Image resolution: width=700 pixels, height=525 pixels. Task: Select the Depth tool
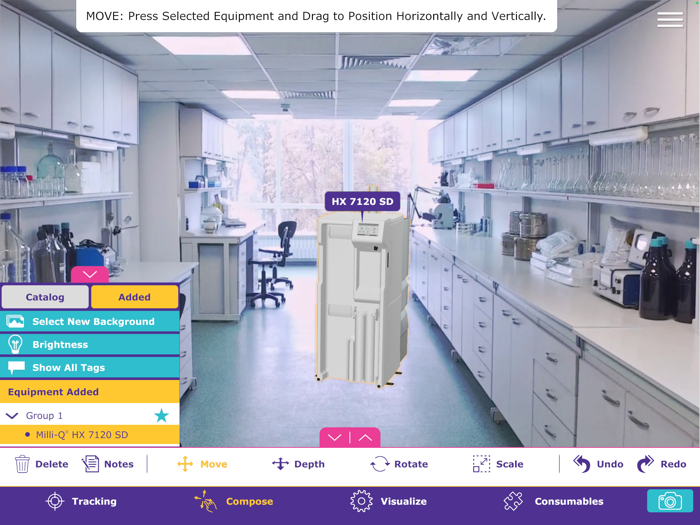click(298, 464)
